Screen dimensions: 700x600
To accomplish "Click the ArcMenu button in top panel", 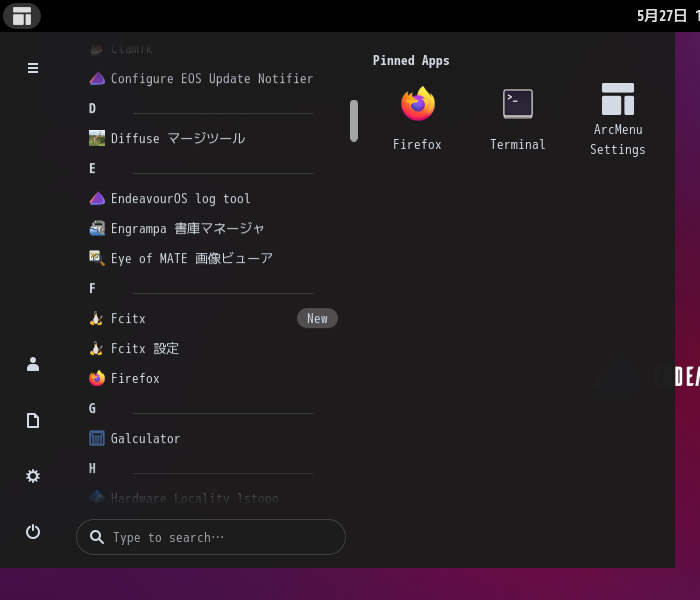I will 22,16.
